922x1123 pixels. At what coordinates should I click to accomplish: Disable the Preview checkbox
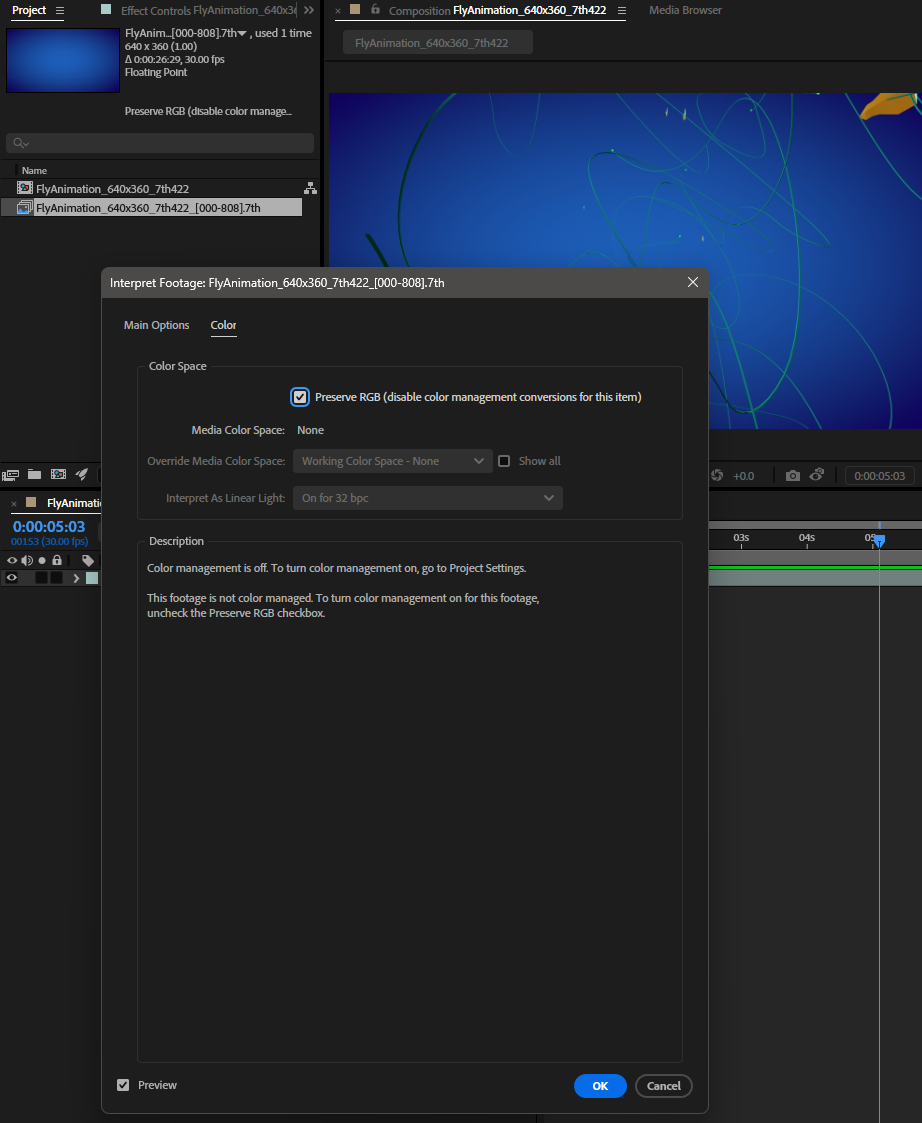(x=123, y=1085)
